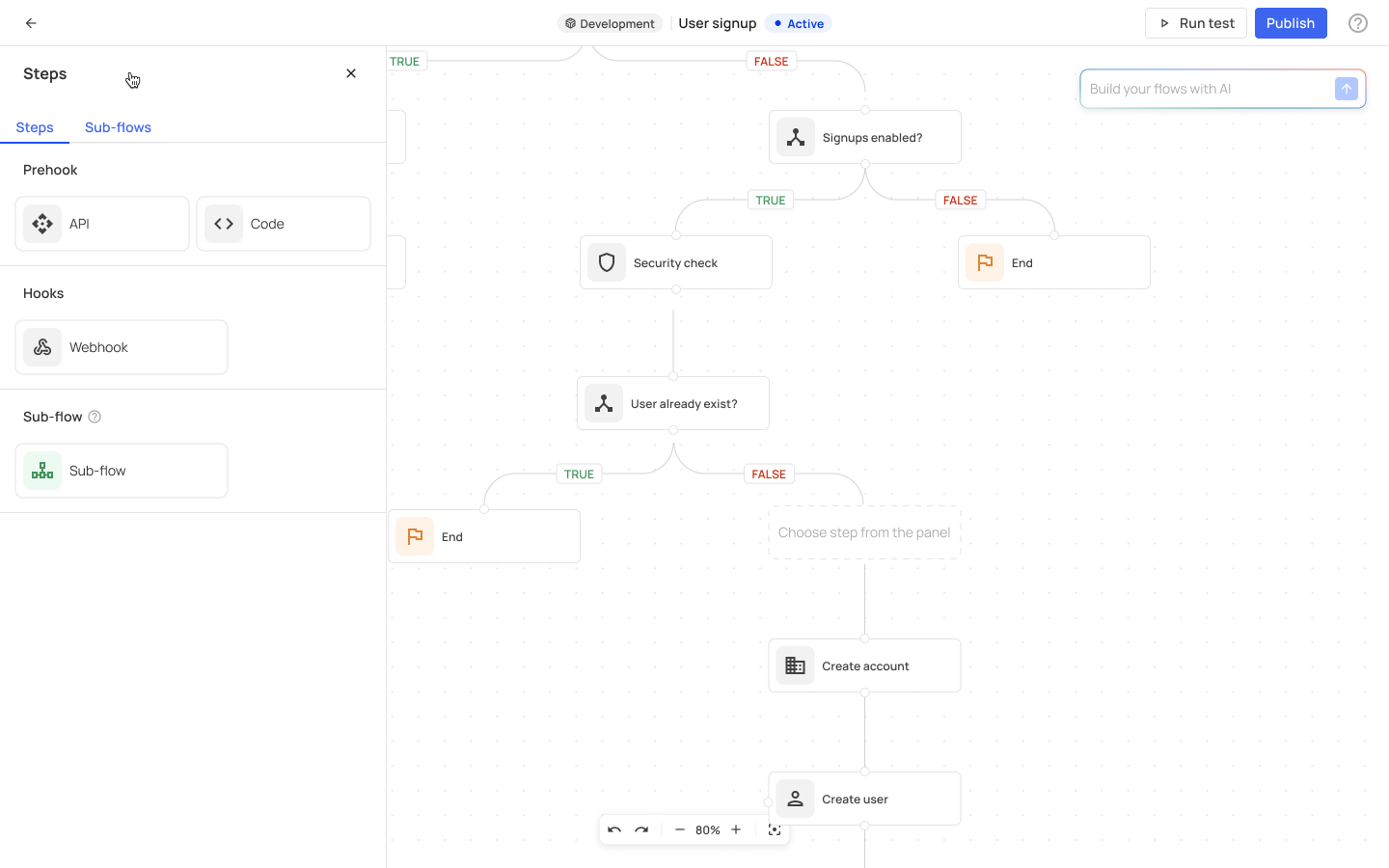Select the Code prehook step
This screenshot has width=1389, height=868.
(283, 223)
